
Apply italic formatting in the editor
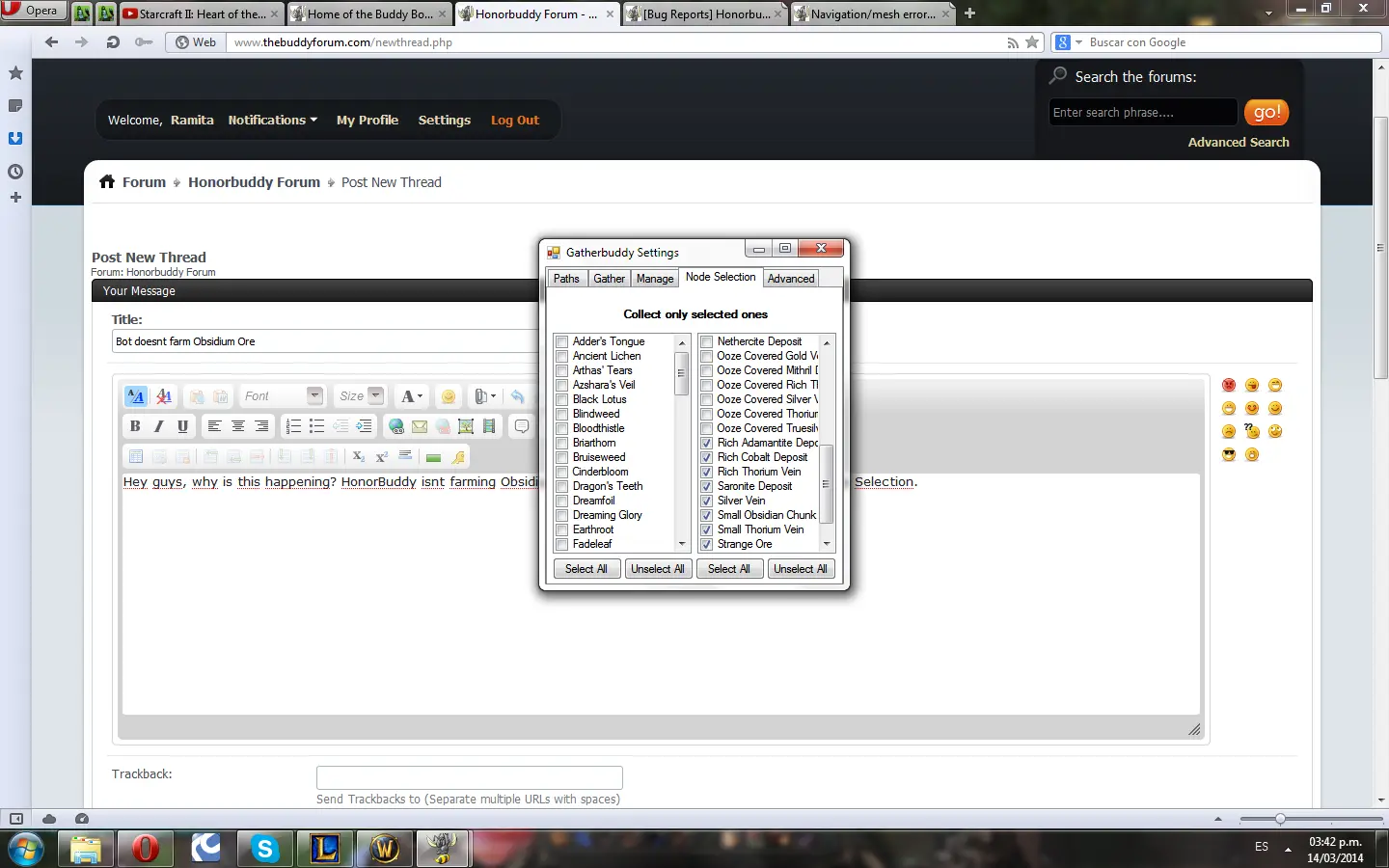(158, 426)
